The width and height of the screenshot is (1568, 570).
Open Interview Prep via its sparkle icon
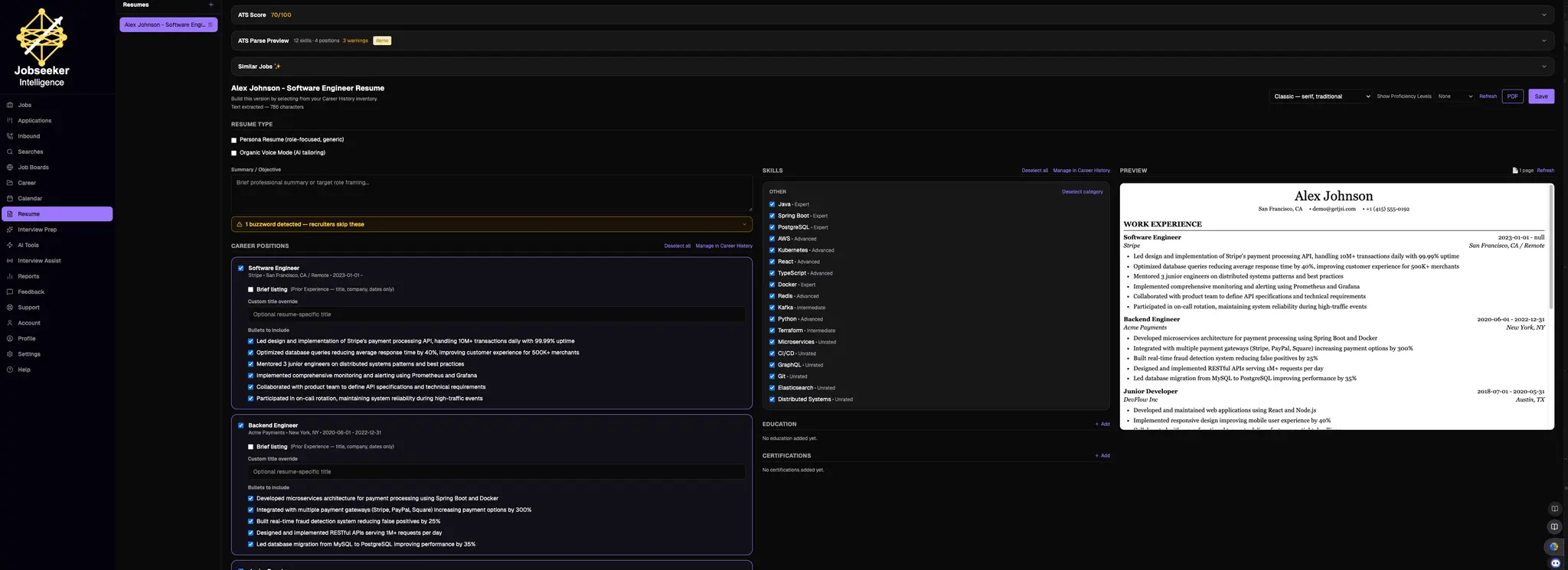[x=10, y=230]
